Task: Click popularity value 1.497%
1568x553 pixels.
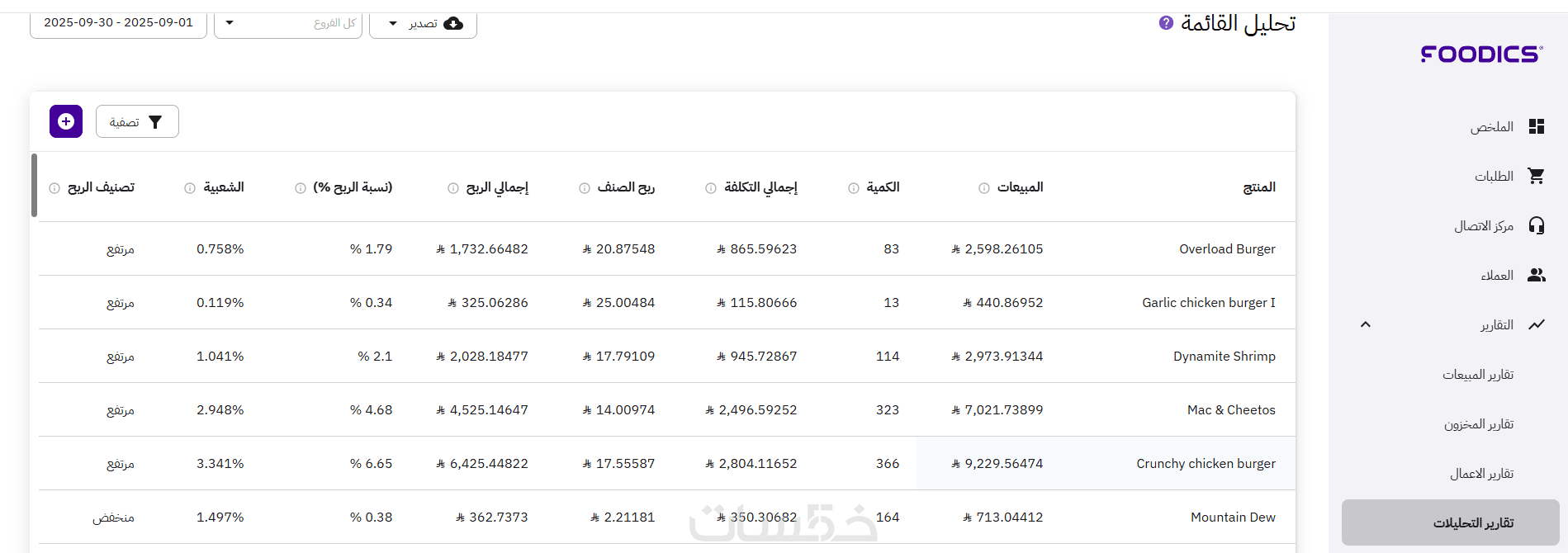Action: (220, 517)
